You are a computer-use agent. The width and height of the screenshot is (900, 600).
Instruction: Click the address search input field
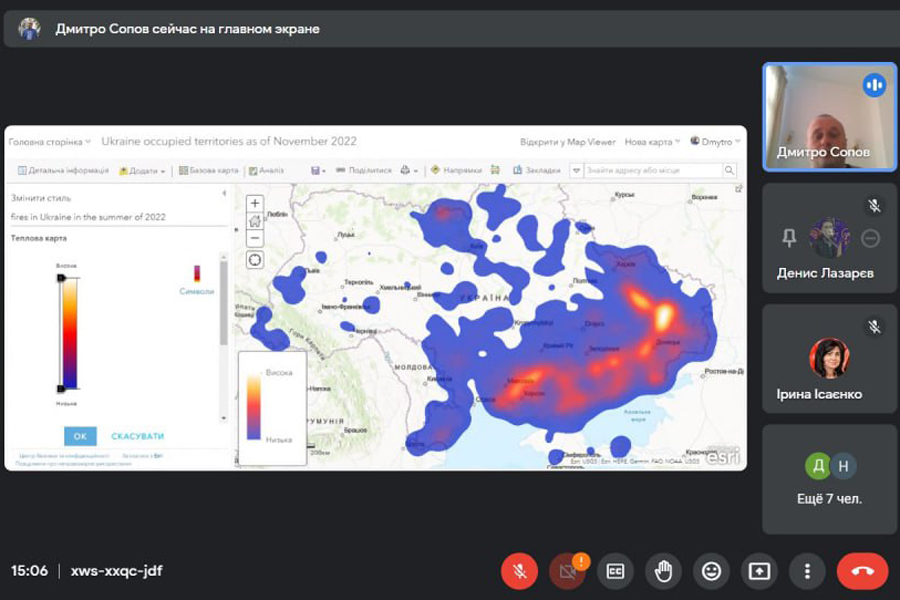pyautogui.click(x=652, y=171)
